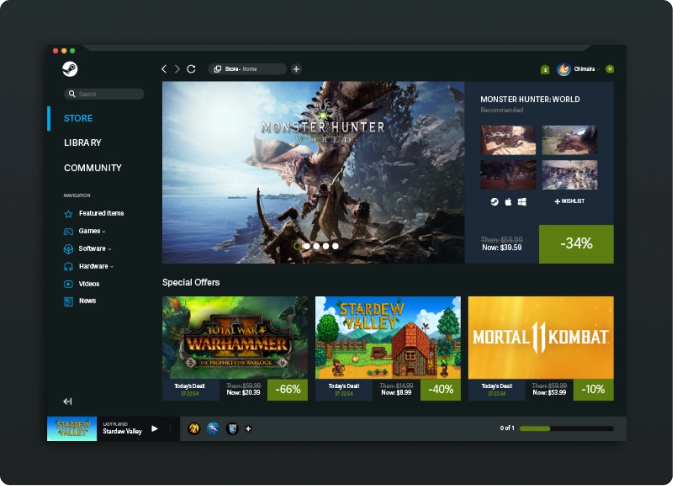673x486 pixels.
Task: Click the search magnifier icon
Action: click(72, 94)
